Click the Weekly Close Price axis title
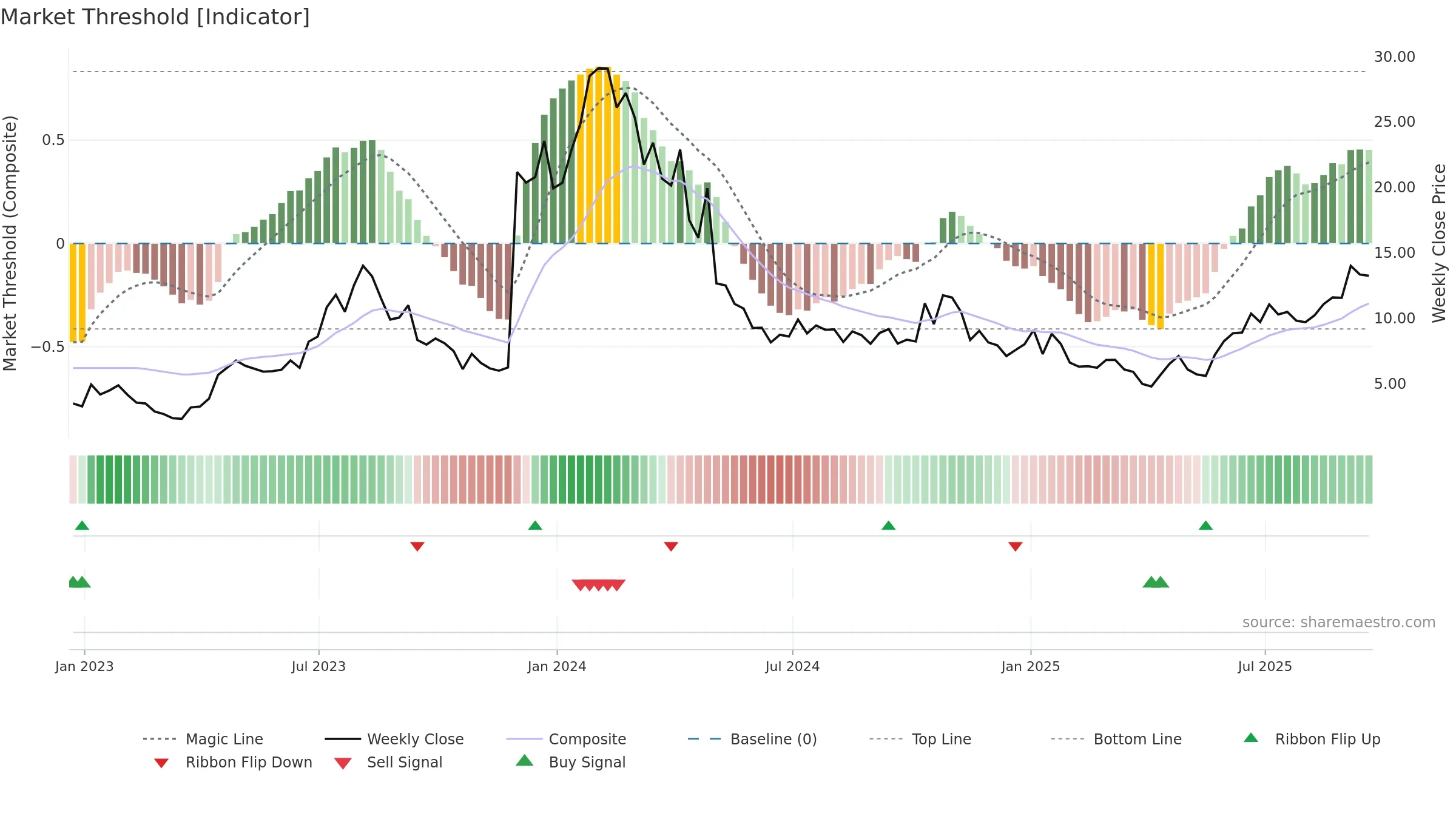The image size is (1456, 819). [1439, 243]
